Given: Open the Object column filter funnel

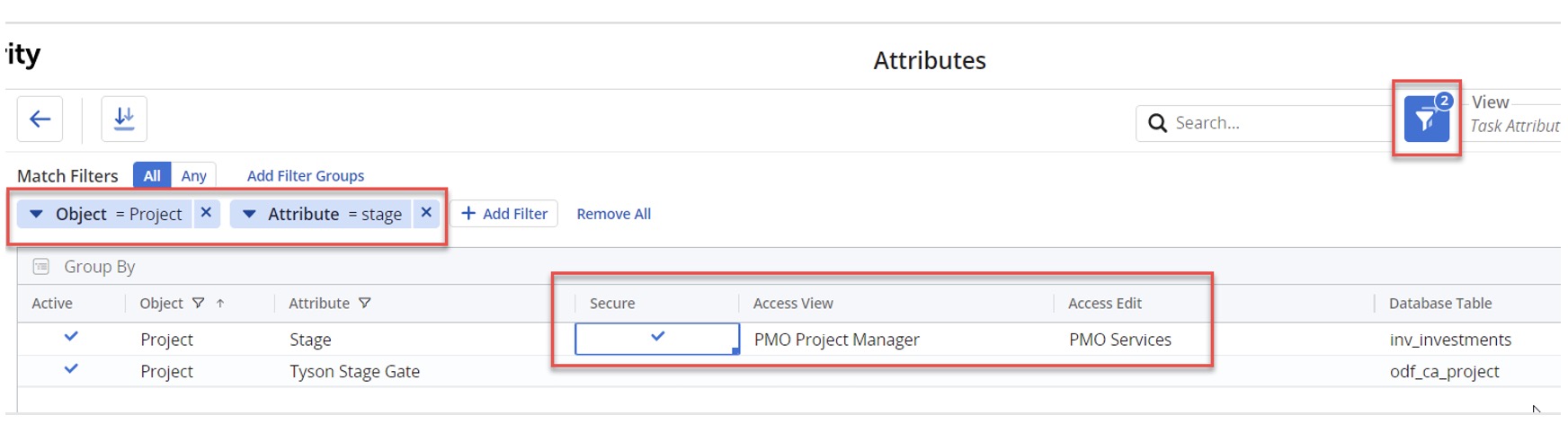Looking at the screenshot, I should (198, 304).
